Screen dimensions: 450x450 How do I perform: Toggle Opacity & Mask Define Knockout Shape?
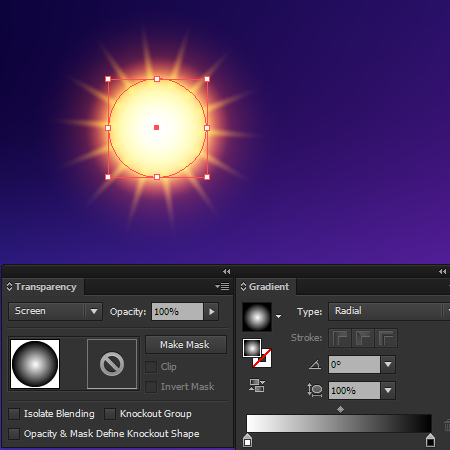click(x=14, y=434)
